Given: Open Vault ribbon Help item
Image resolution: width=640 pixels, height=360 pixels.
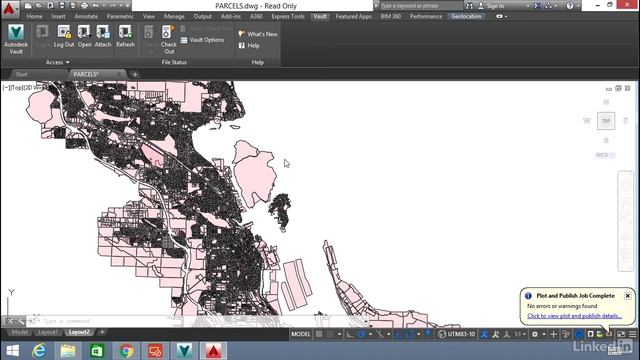Looking at the screenshot, I should point(249,46).
